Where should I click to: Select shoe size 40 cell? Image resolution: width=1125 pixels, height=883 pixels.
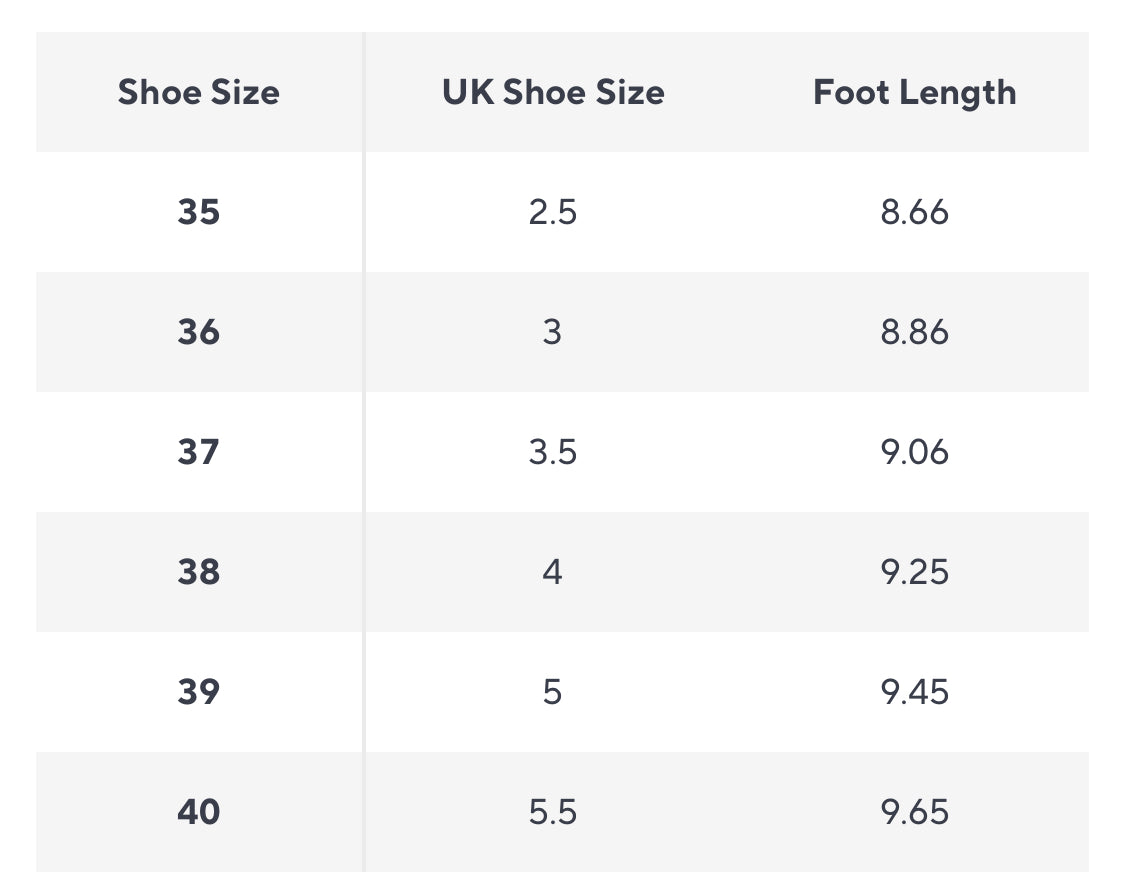click(x=198, y=812)
